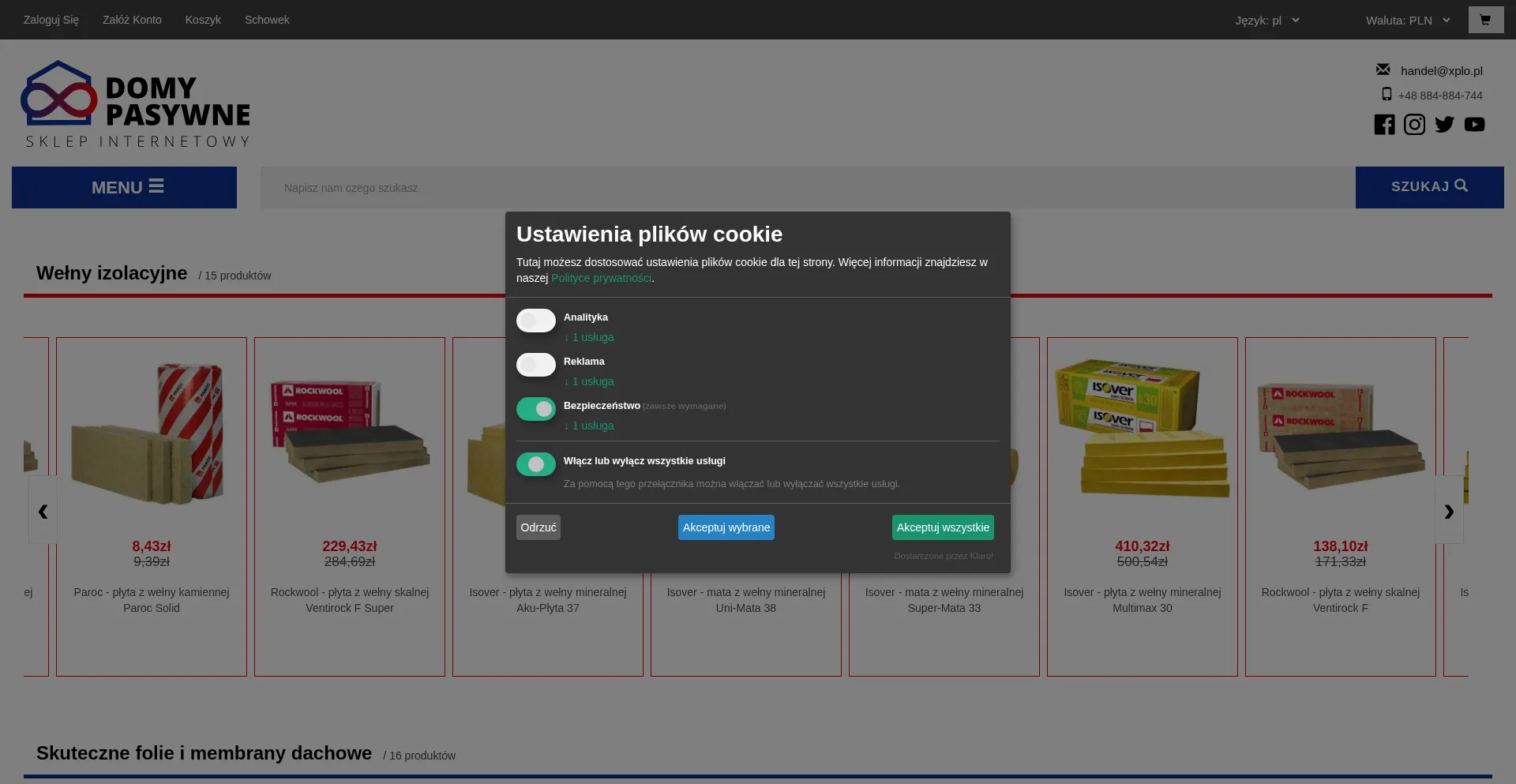The image size is (1516, 784).
Task: Open the Instagram icon
Action: coord(1414,125)
